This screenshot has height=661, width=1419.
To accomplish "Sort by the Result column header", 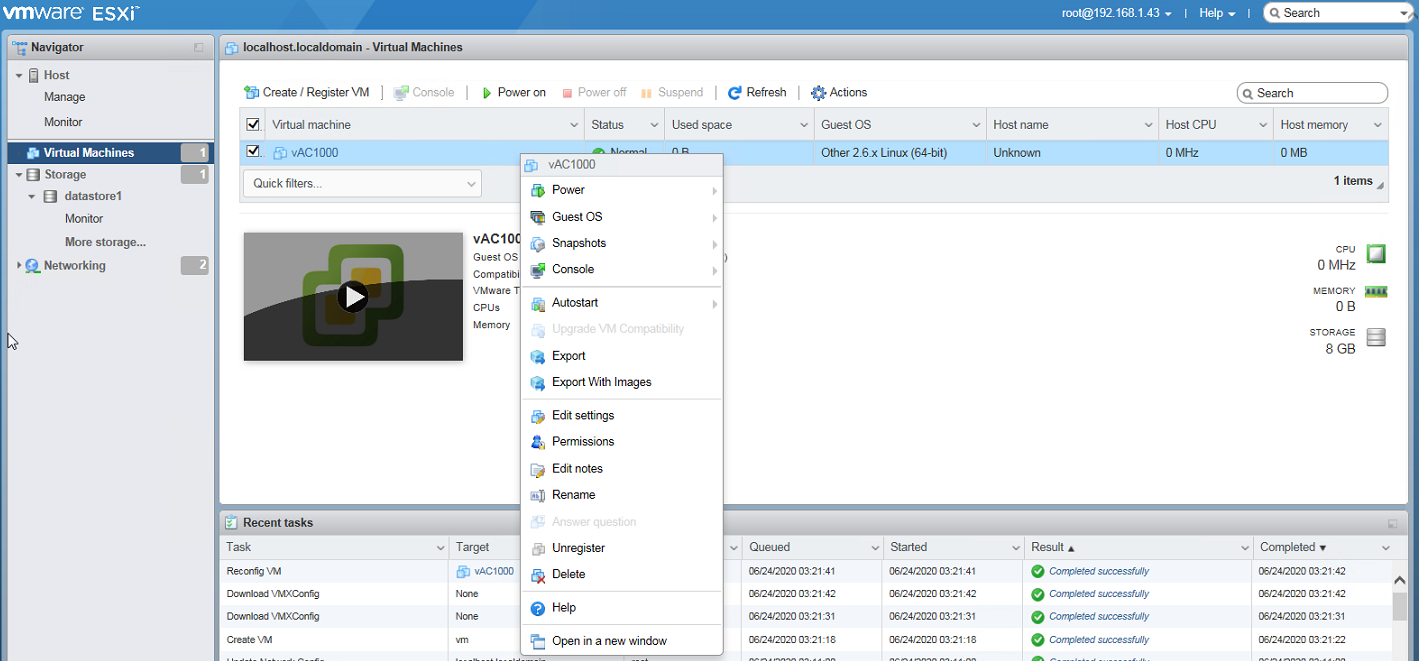I will click(x=1138, y=547).
